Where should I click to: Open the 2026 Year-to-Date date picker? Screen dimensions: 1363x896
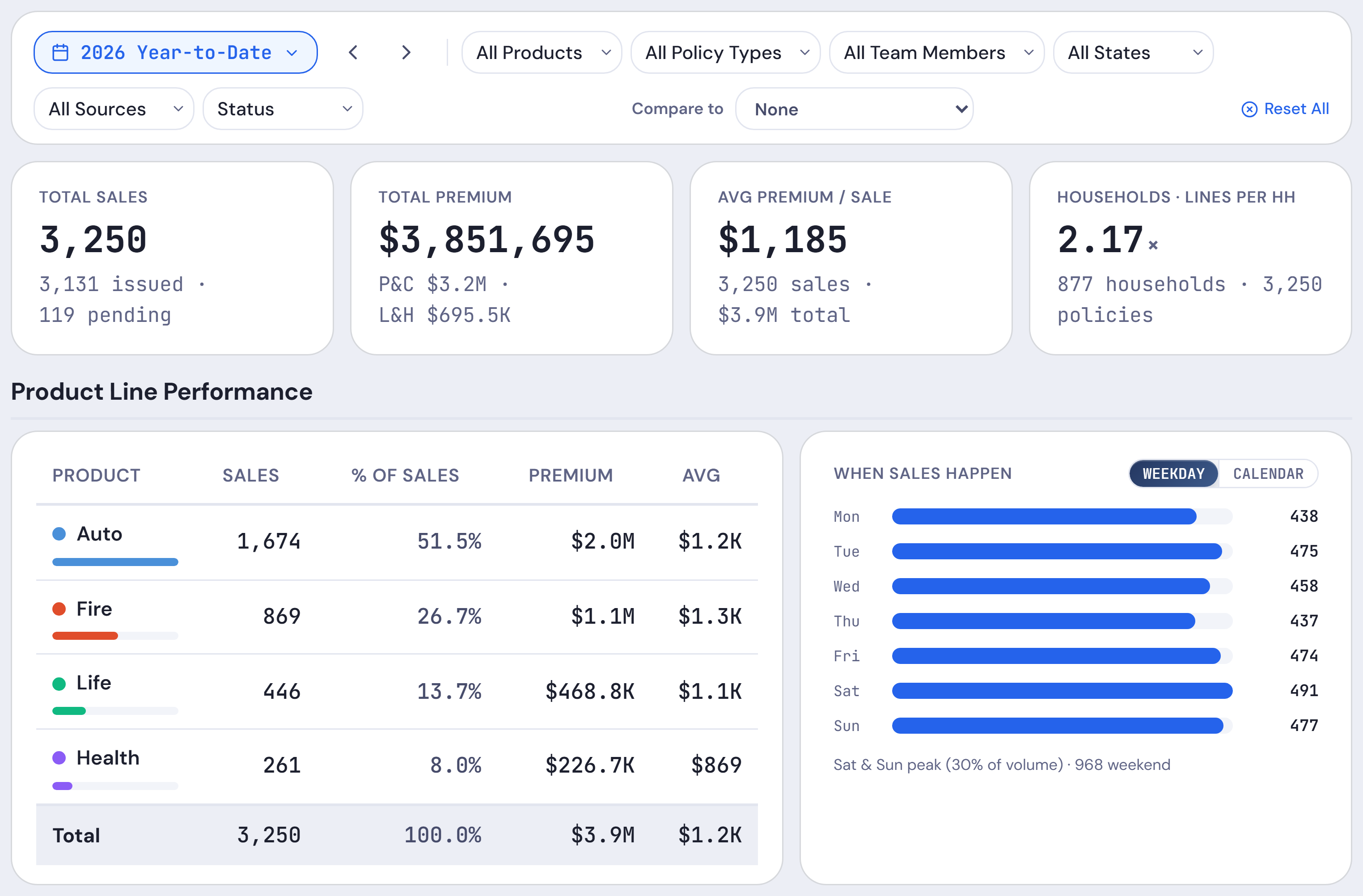point(175,53)
